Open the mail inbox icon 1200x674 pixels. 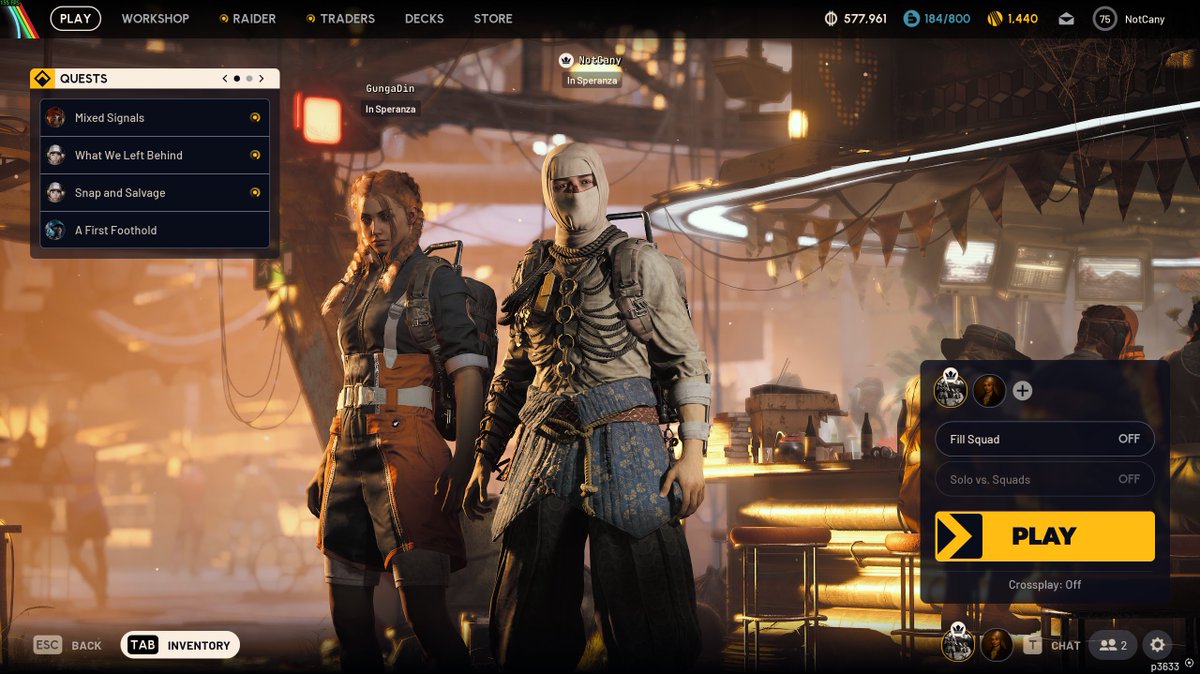1066,19
